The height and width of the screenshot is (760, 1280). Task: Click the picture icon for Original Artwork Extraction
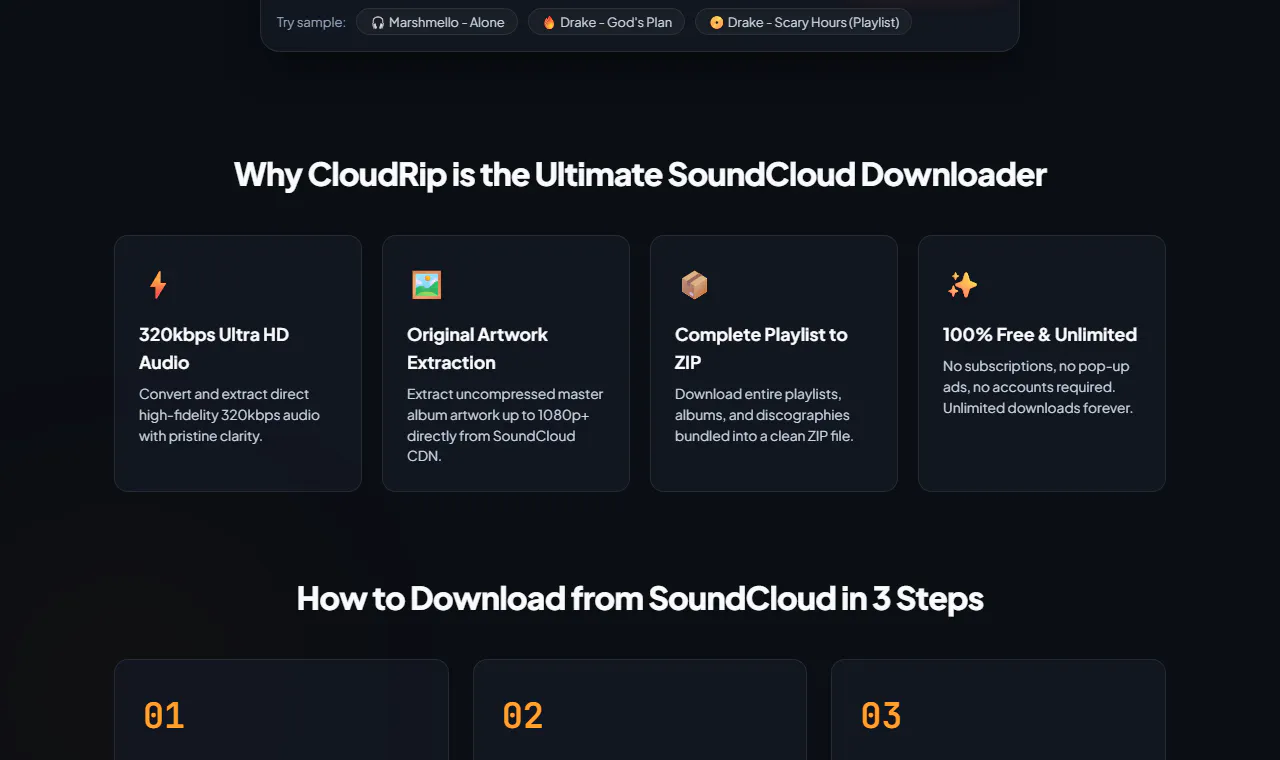pos(427,285)
